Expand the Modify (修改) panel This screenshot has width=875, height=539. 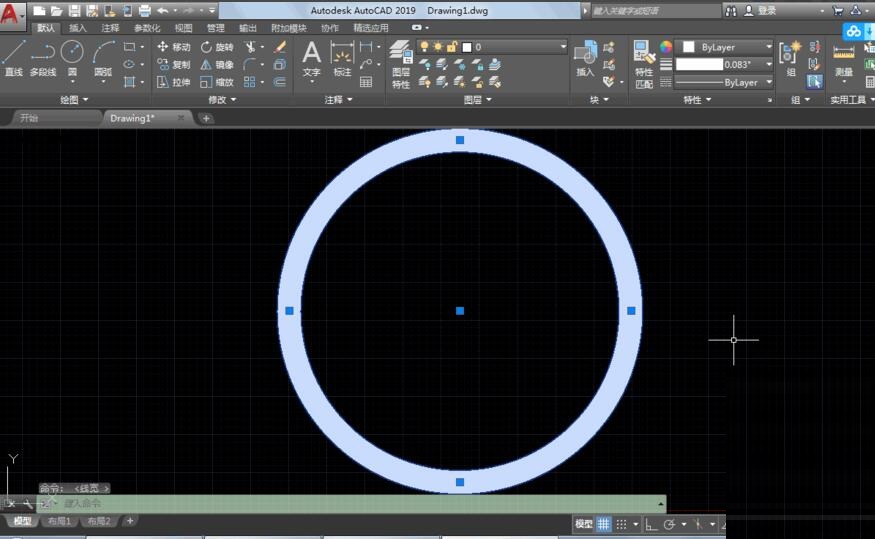coord(222,100)
